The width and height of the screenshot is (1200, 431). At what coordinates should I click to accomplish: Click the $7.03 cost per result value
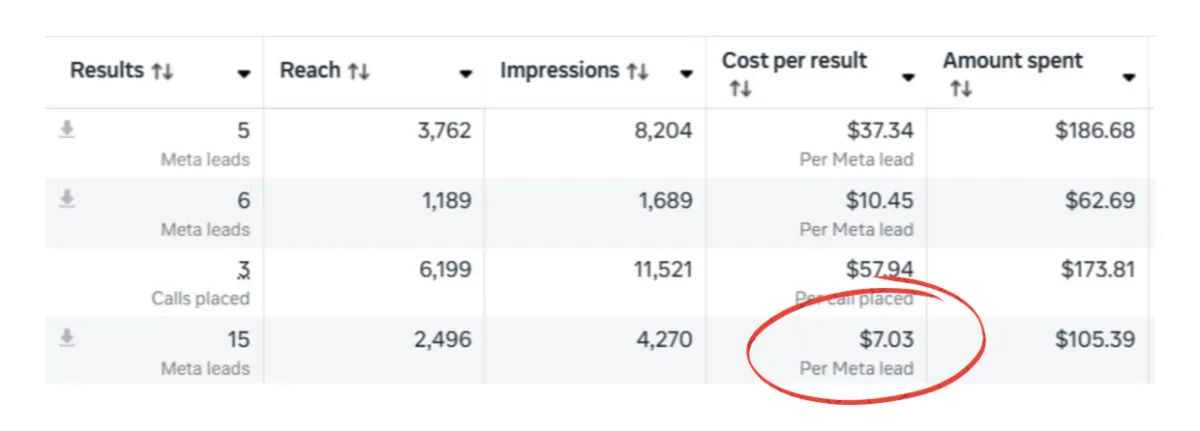pos(887,340)
